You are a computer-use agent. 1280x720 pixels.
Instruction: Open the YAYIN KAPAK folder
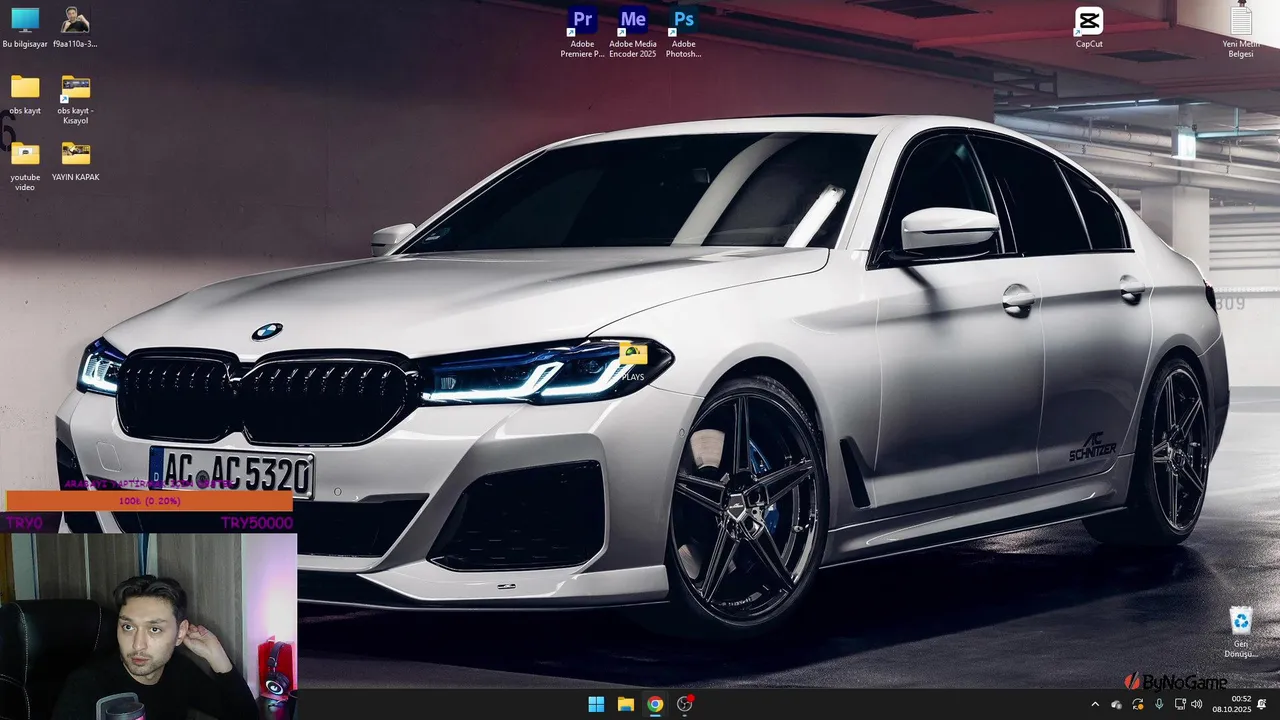tap(75, 161)
